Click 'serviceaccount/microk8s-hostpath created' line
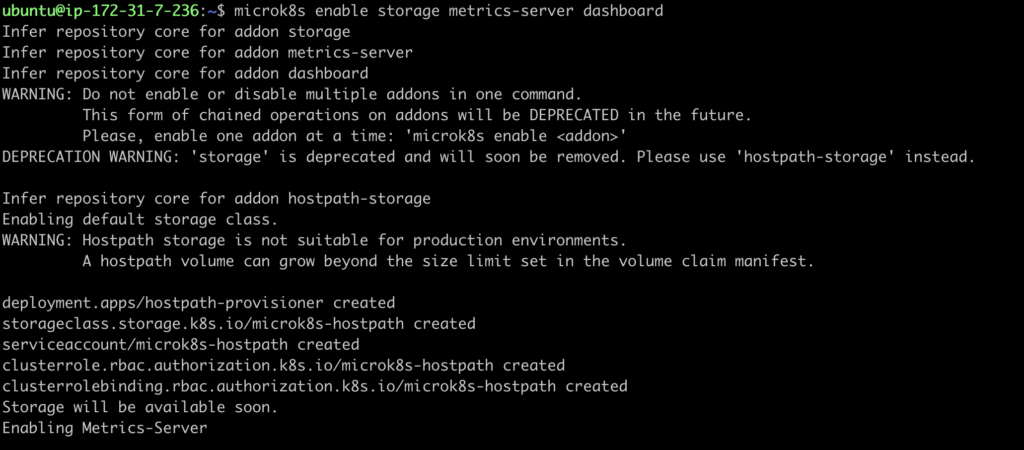The width and height of the screenshot is (1024, 450). pyautogui.click(x=181, y=345)
